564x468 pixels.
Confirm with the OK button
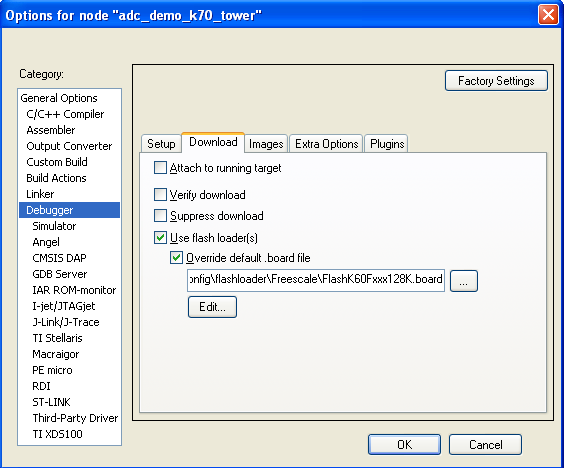404,445
